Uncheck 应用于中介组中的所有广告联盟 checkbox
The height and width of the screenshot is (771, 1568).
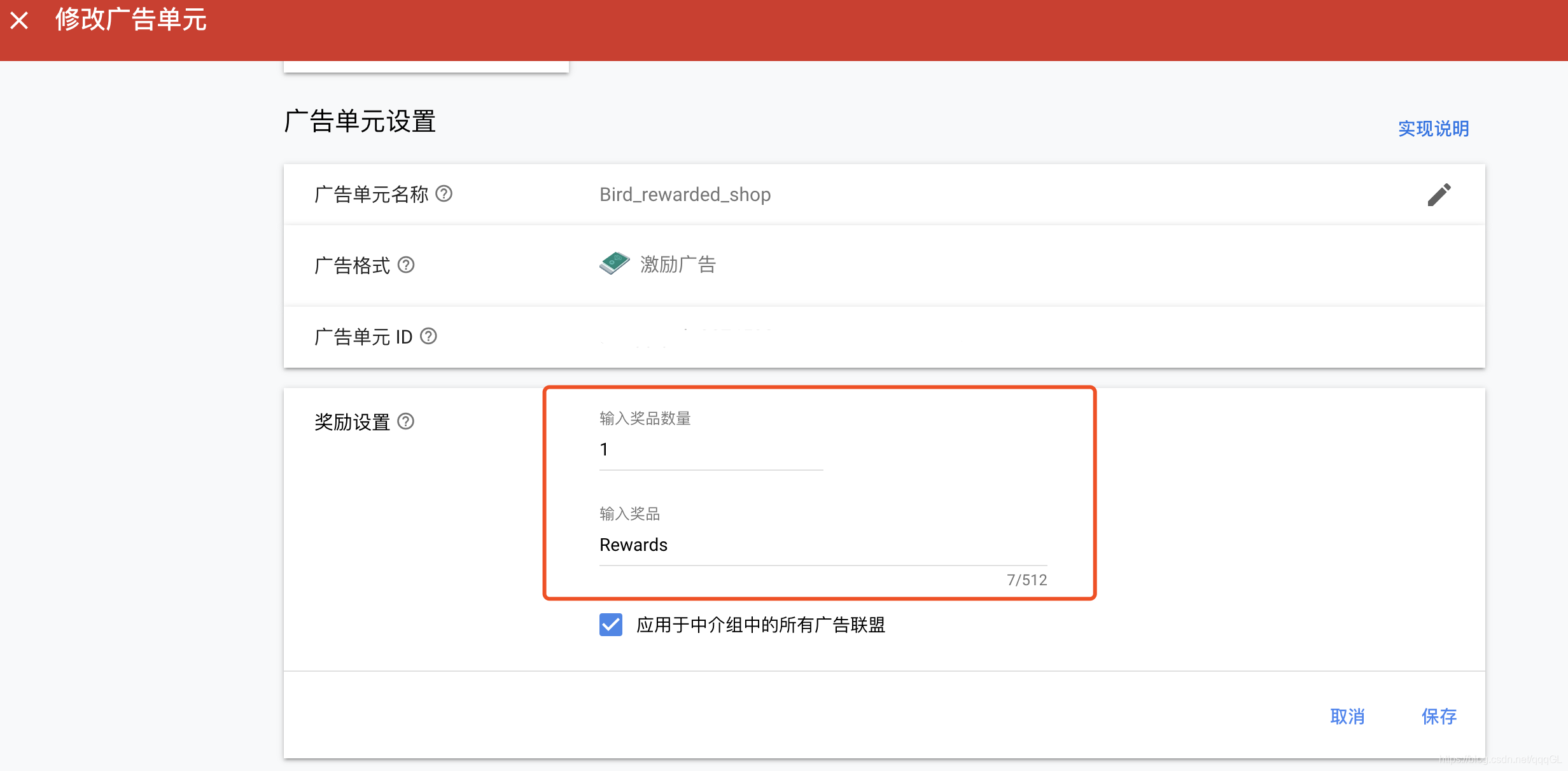click(x=611, y=625)
